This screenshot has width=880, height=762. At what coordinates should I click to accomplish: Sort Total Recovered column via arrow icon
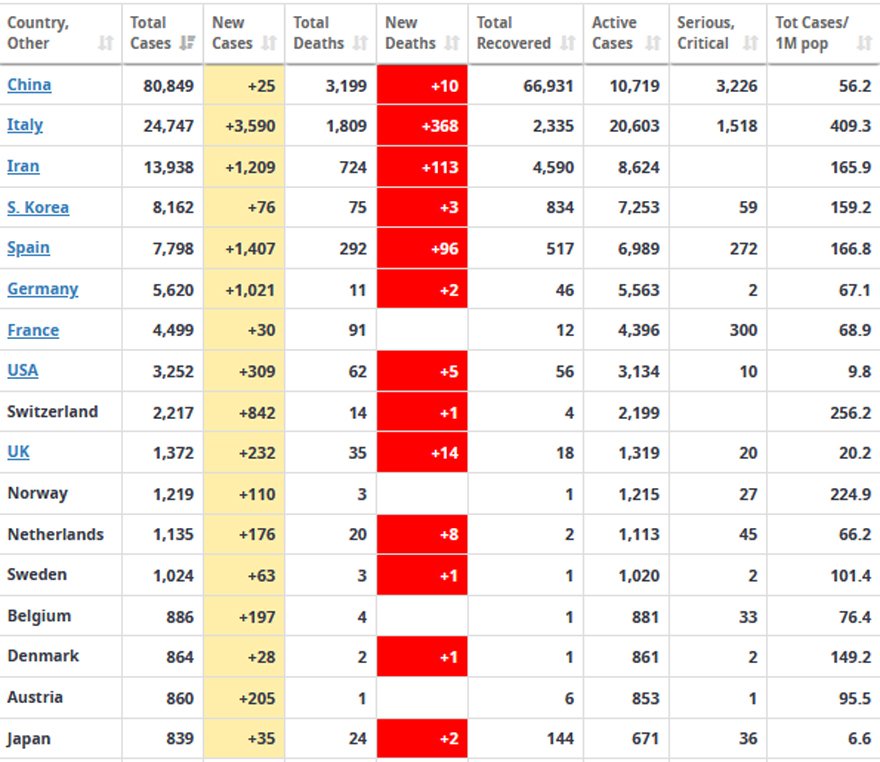click(x=568, y=44)
